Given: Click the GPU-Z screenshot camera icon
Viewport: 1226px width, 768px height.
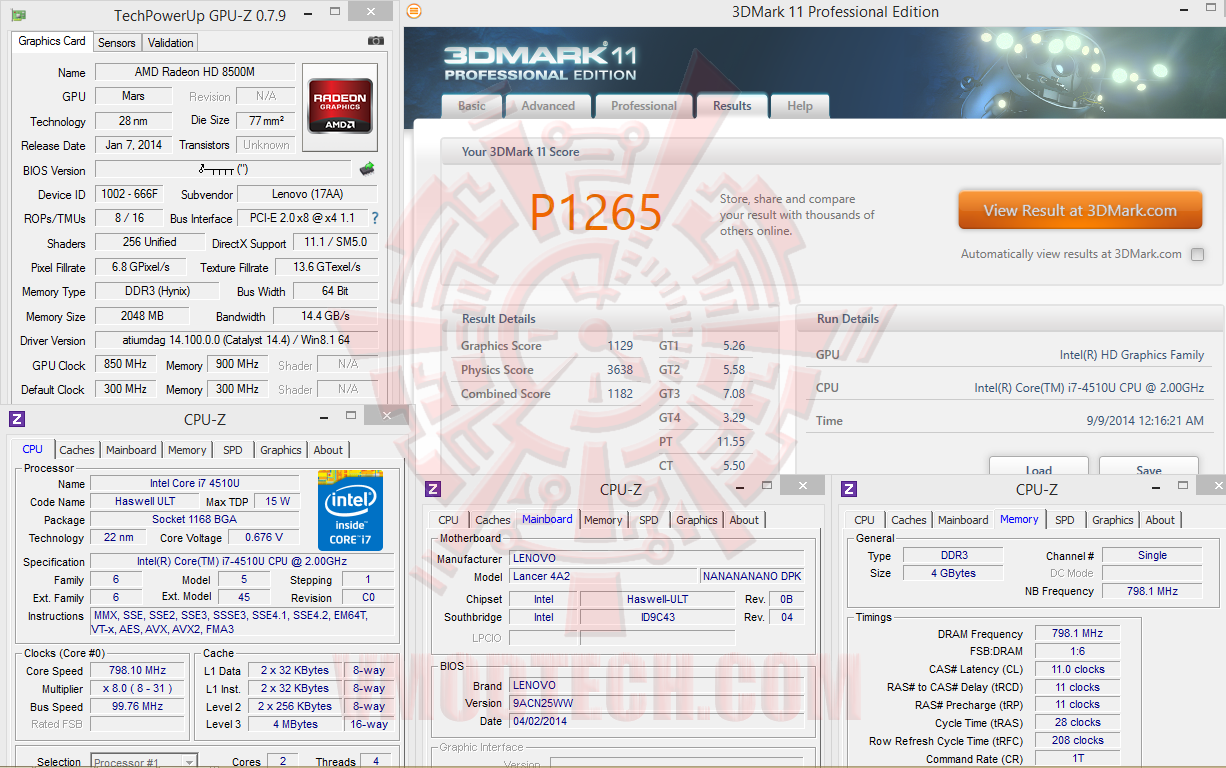Looking at the screenshot, I should [375, 41].
